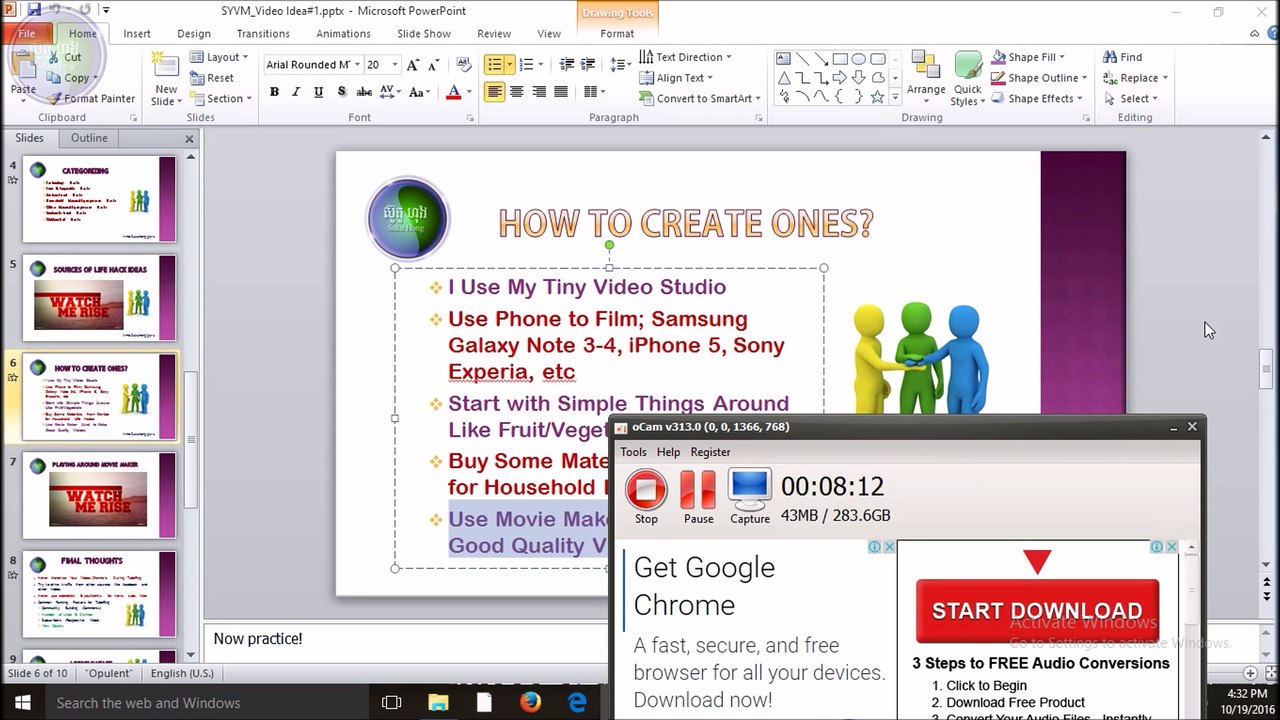Viewport: 1280px width, 720px height.
Task: Click the New Slide button
Action: coord(165,77)
